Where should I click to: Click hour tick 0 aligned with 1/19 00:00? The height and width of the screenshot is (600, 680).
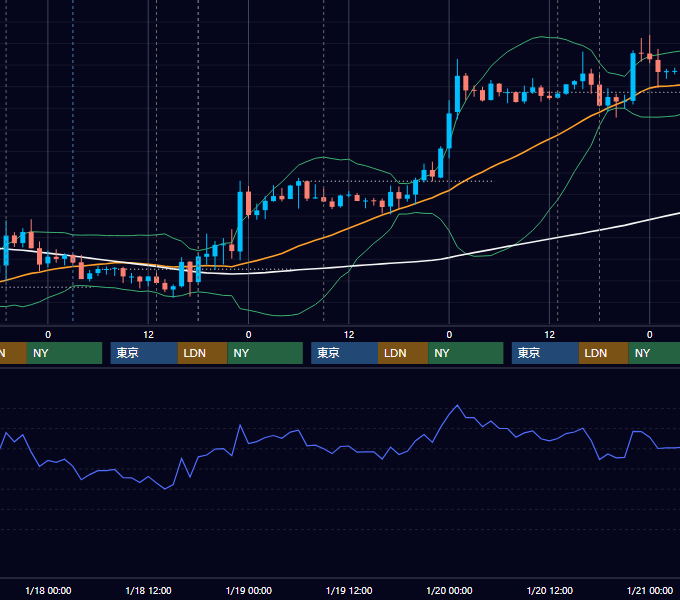pos(248,335)
